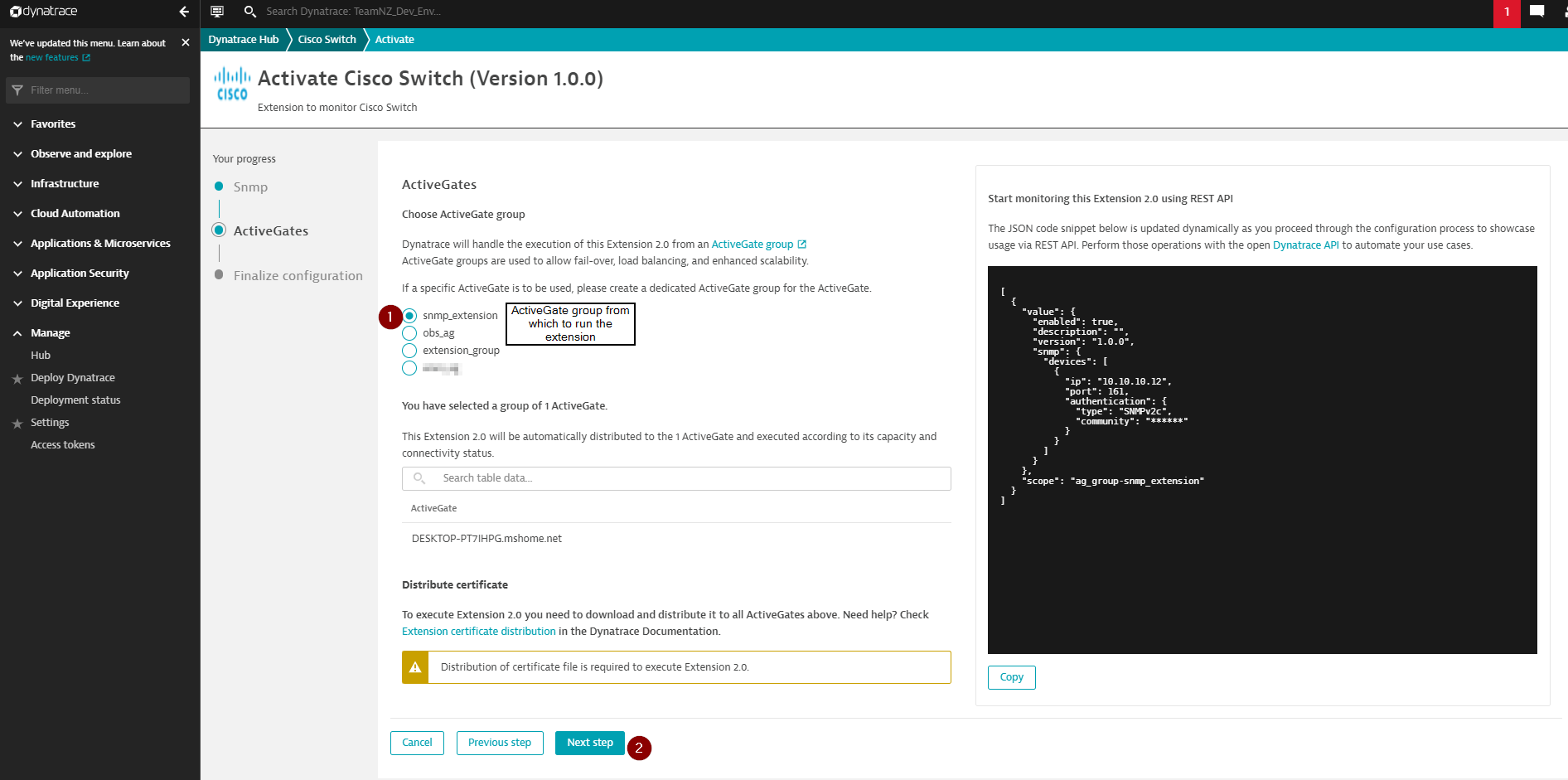The height and width of the screenshot is (780, 1568).
Task: Click the Cancel button
Action: pyautogui.click(x=417, y=743)
